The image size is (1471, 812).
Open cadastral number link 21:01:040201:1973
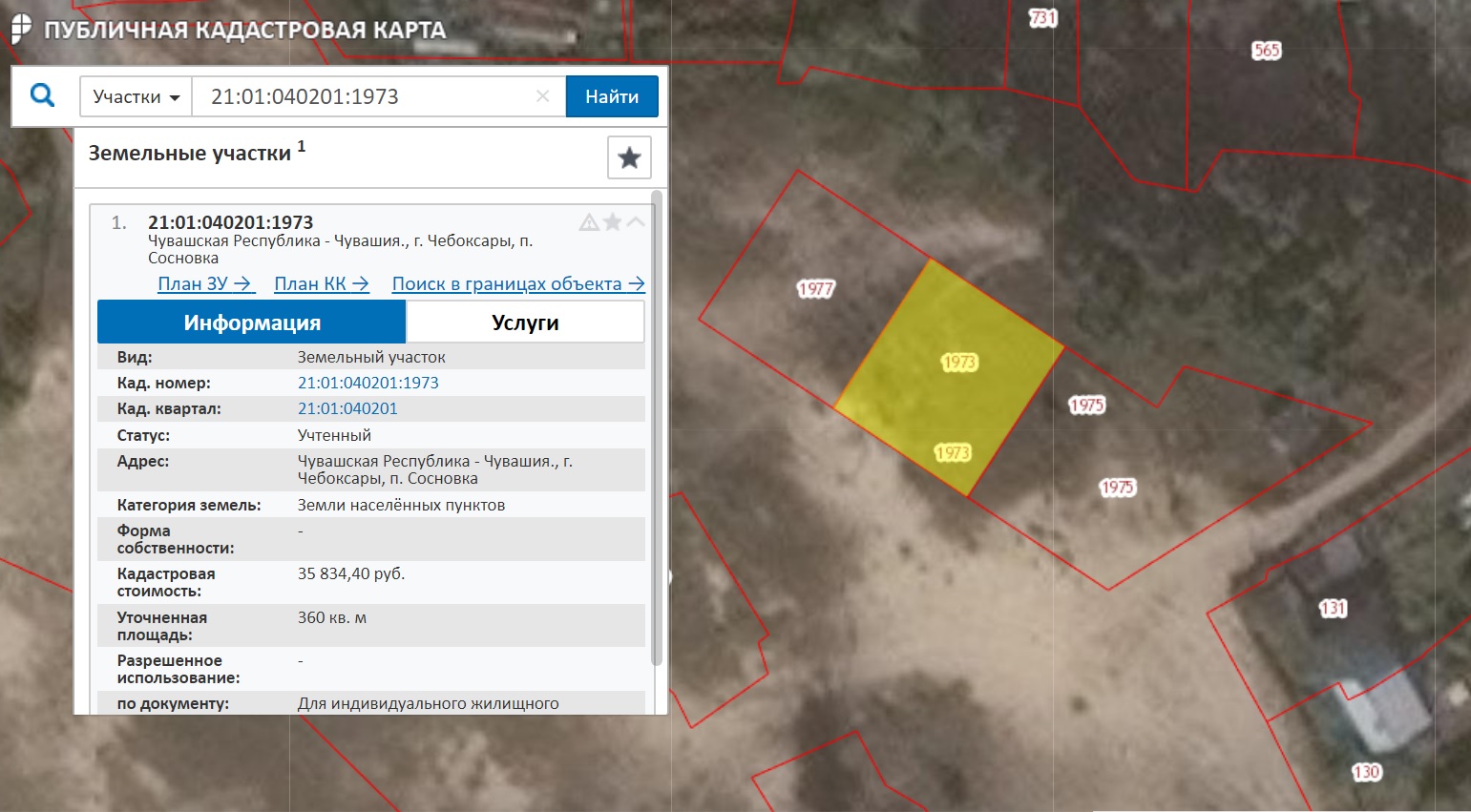[368, 383]
